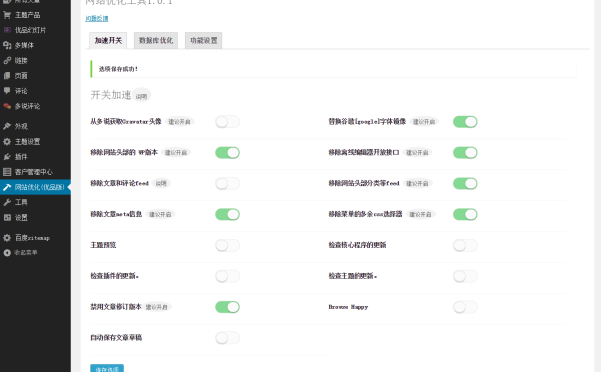Screen dimensions: 601x372
Task: Click 建议开启 badge next to 禁用文章修订版本
Action: click(x=157, y=307)
